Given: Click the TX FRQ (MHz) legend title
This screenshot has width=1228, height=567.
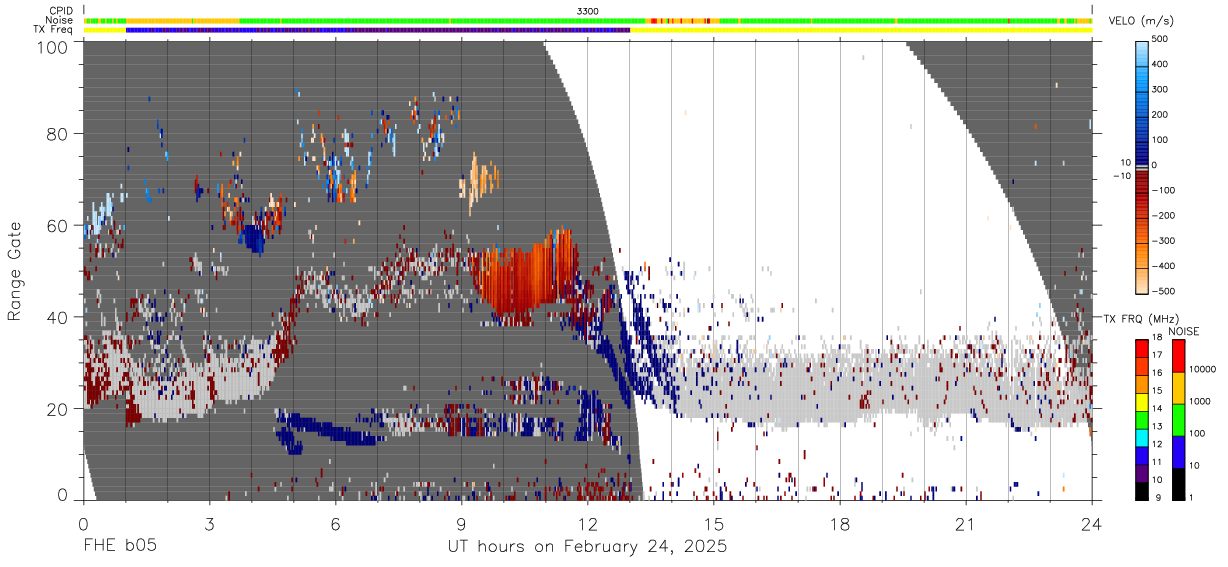Looking at the screenshot, I should click(x=1142, y=319).
